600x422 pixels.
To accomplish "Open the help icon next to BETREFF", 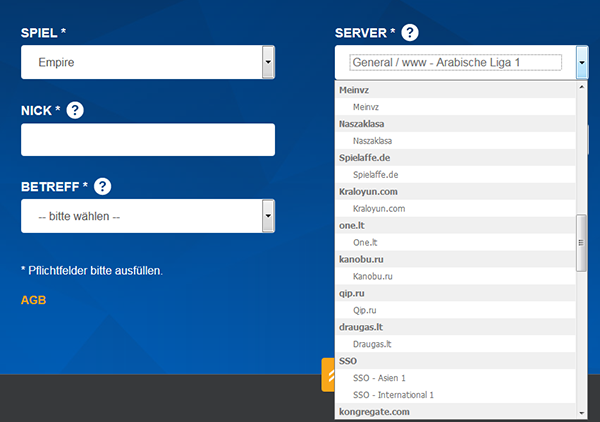I will 103,186.
